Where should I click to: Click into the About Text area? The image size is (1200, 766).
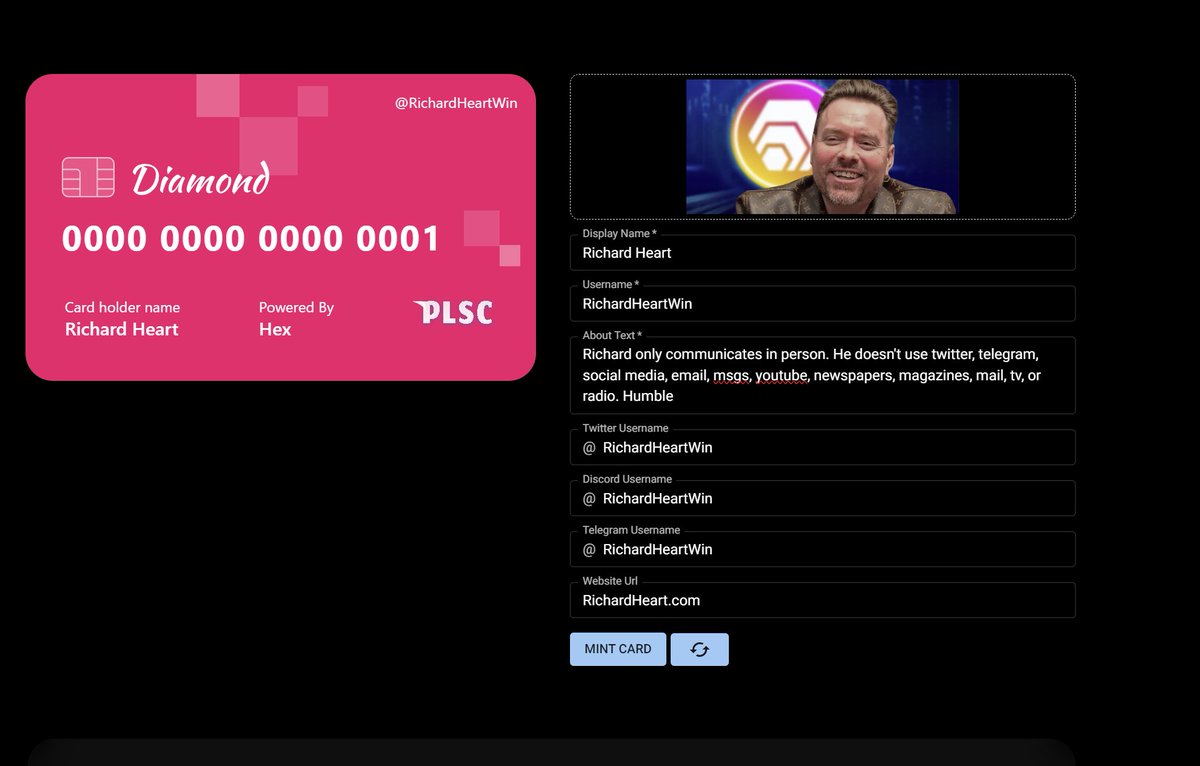pyautogui.click(x=823, y=375)
